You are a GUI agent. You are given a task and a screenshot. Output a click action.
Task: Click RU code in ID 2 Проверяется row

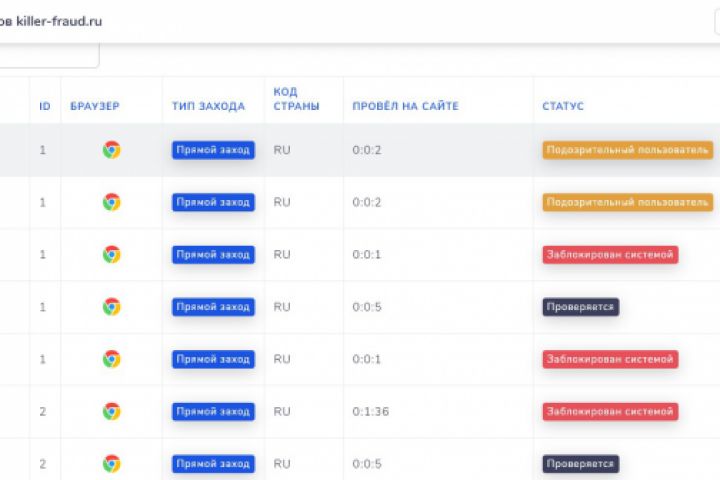point(282,463)
